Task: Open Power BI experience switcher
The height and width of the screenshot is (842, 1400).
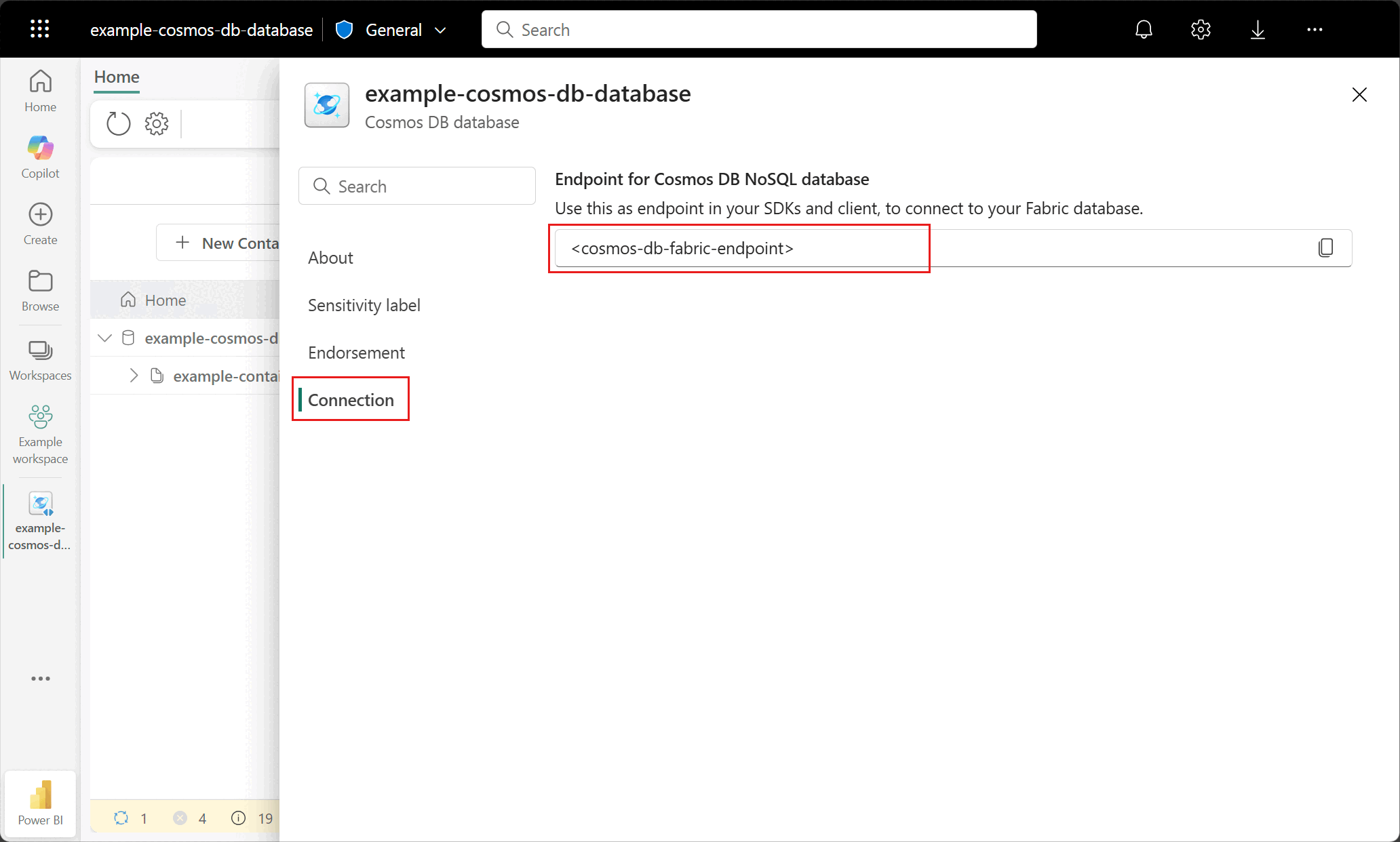Action: click(x=40, y=803)
